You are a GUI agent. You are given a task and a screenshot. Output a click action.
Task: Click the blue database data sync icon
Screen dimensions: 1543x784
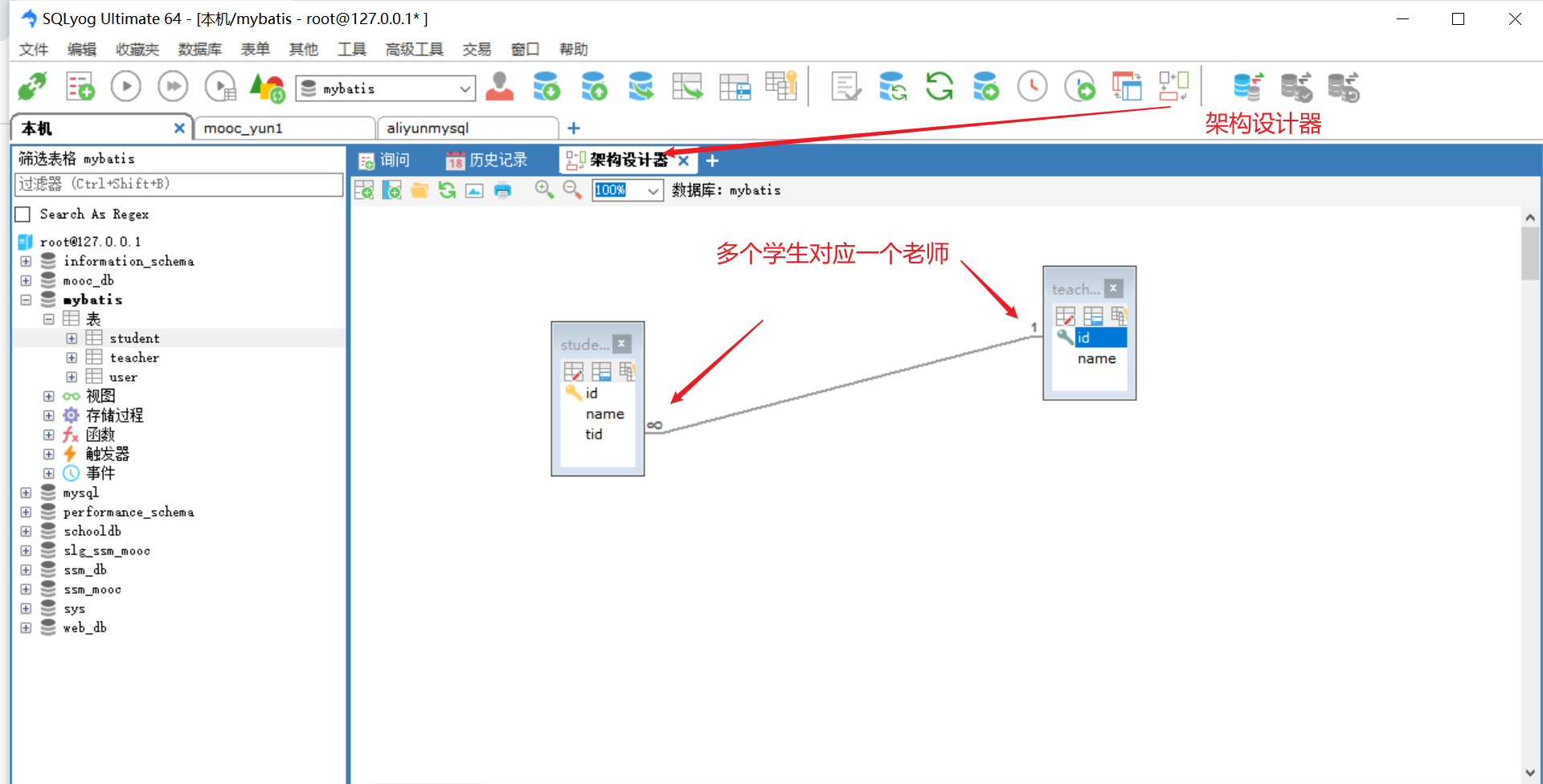pyautogui.click(x=1248, y=87)
